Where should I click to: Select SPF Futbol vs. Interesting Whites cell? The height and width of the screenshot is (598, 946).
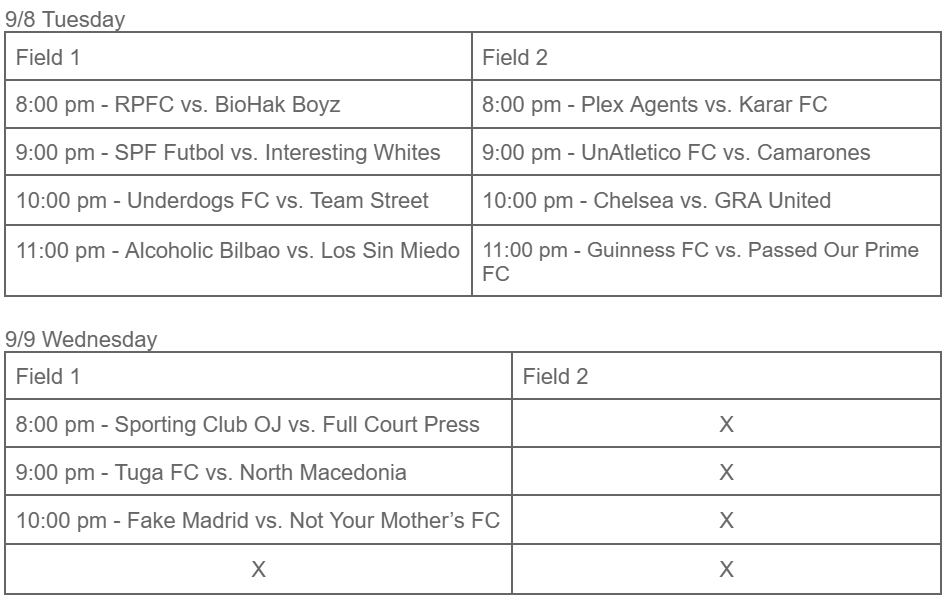[x=238, y=152]
